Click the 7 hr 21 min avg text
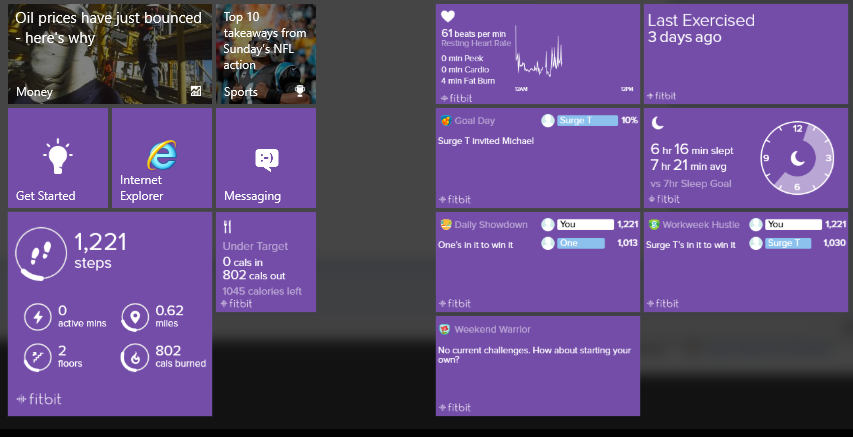 click(x=688, y=165)
